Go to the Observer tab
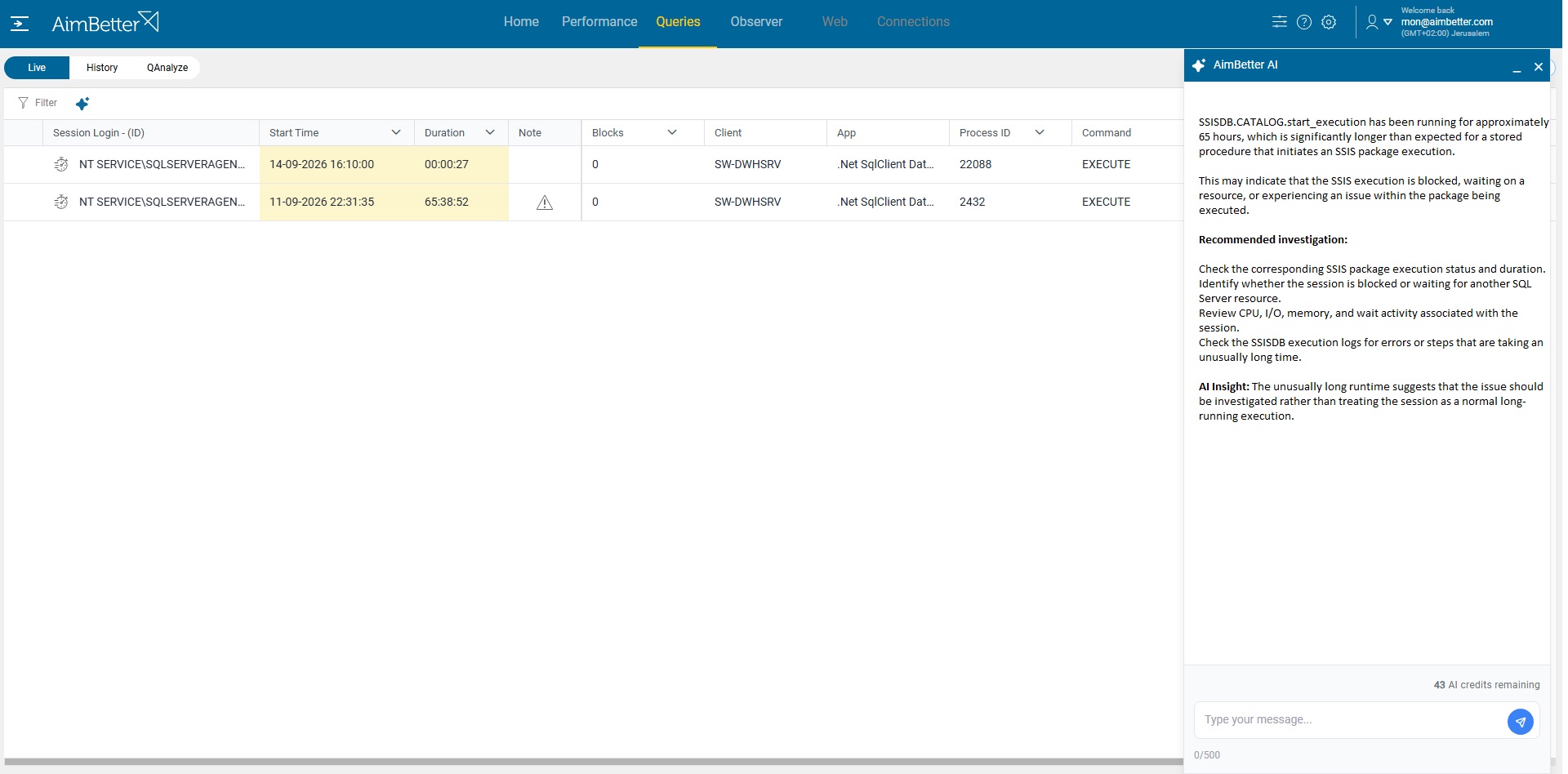 click(756, 22)
